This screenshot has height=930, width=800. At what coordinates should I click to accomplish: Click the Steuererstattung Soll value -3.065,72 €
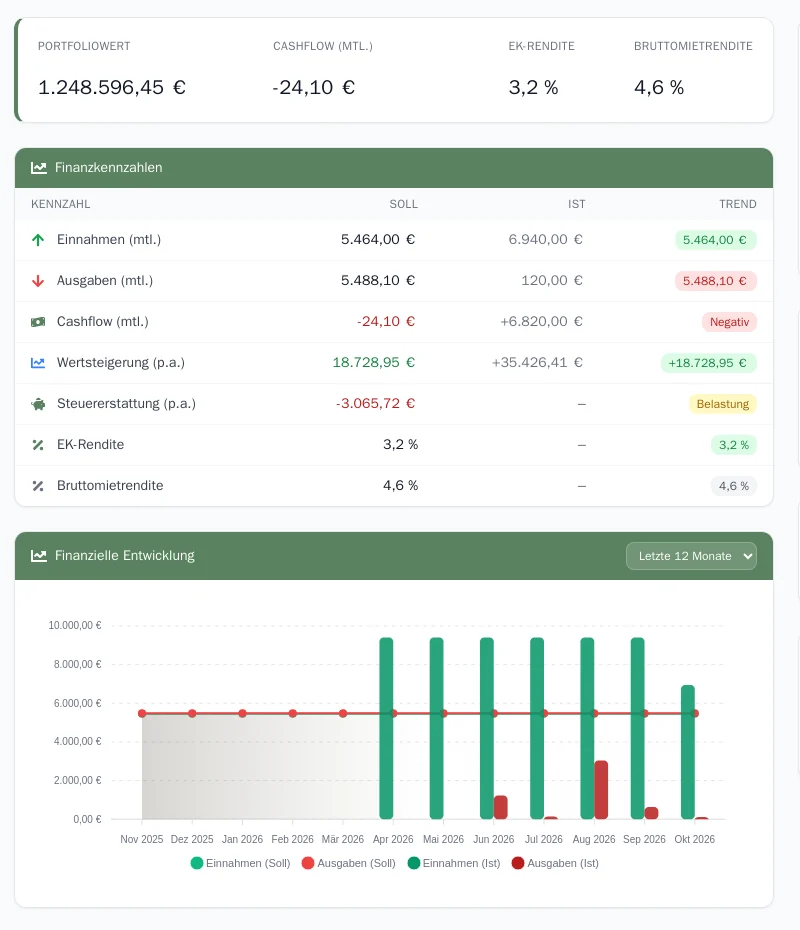coord(375,403)
